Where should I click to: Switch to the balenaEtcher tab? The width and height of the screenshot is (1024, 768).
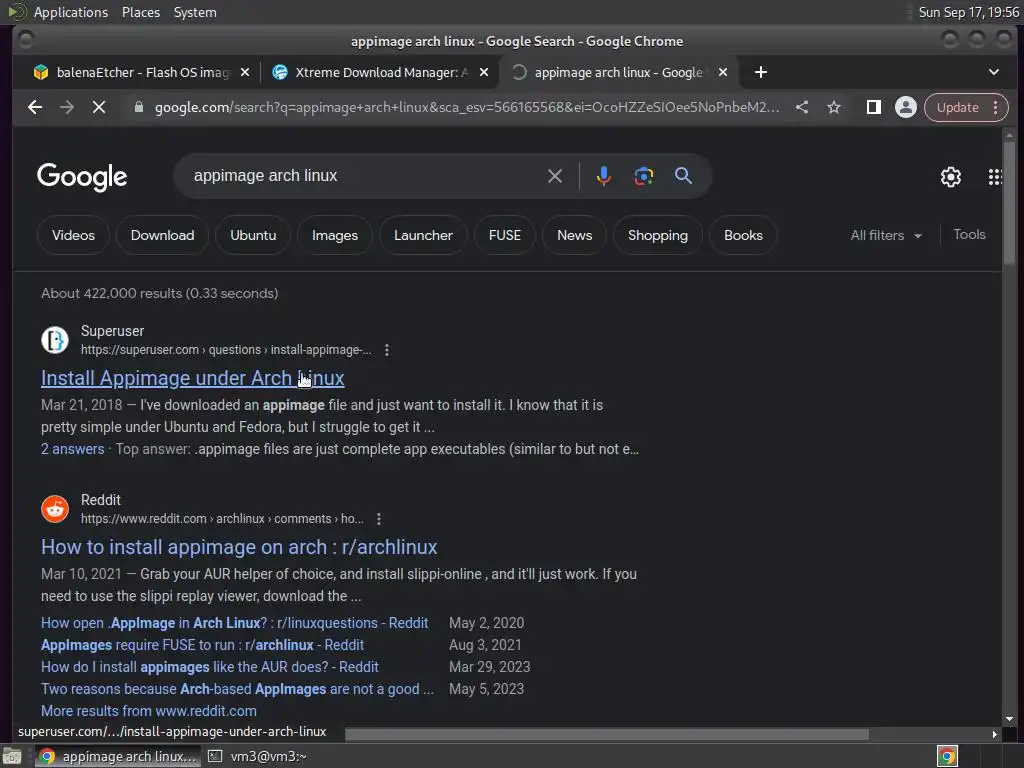click(134, 72)
